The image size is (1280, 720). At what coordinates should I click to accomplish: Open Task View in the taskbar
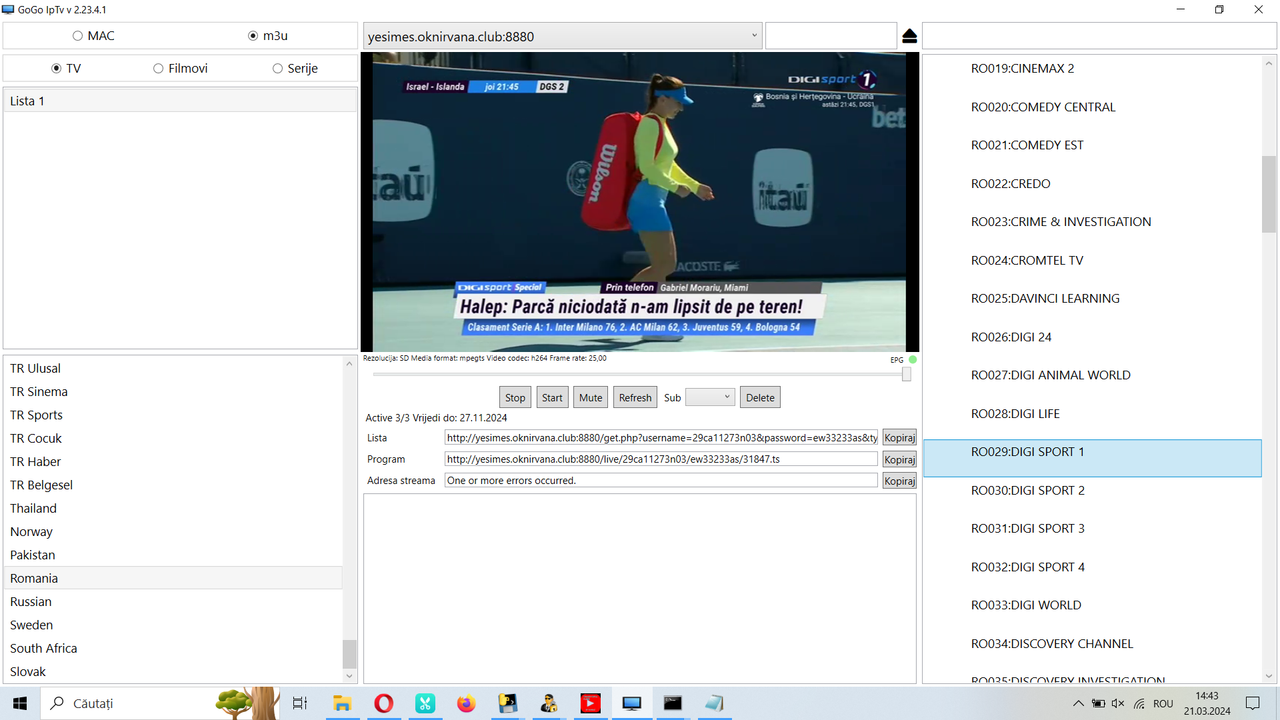click(300, 704)
